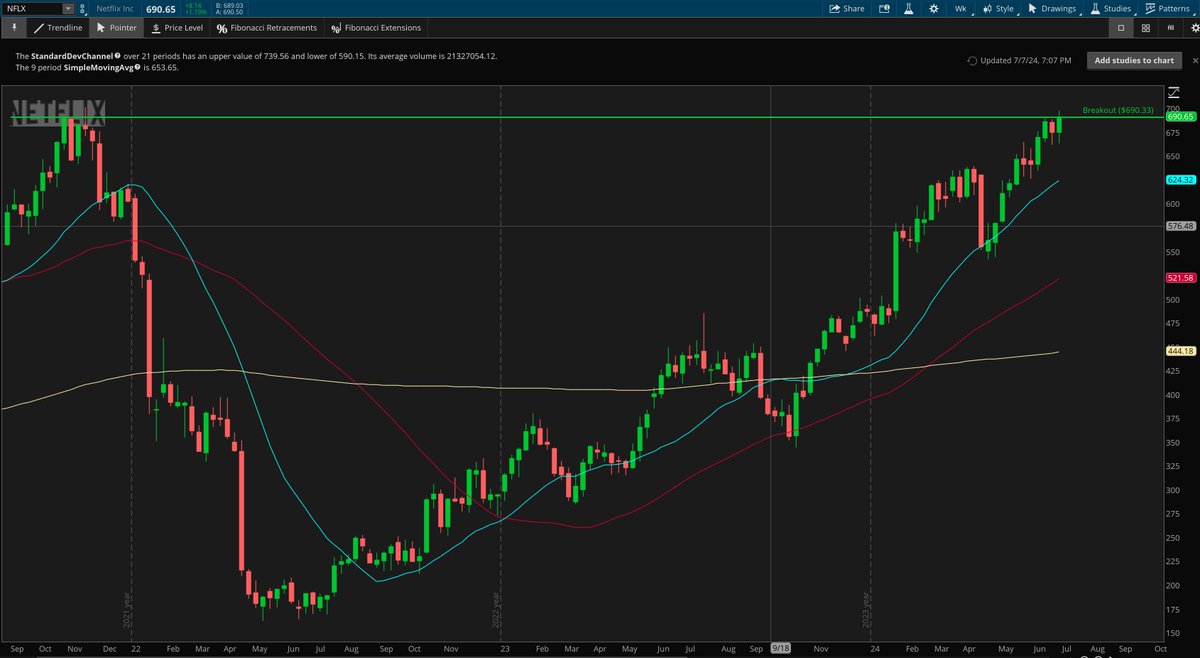This screenshot has height=658, width=1200.
Task: Click the cyan 624.32 moving average bubble
Action: [1180, 180]
